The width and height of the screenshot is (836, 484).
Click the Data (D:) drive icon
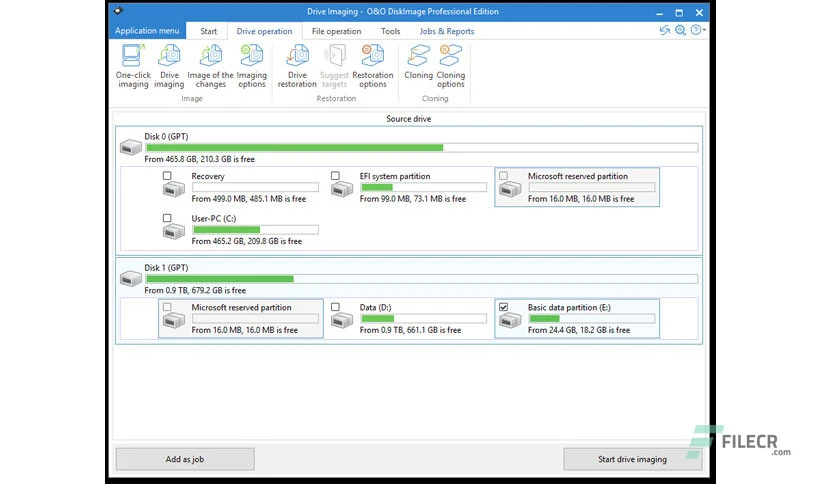point(342,320)
